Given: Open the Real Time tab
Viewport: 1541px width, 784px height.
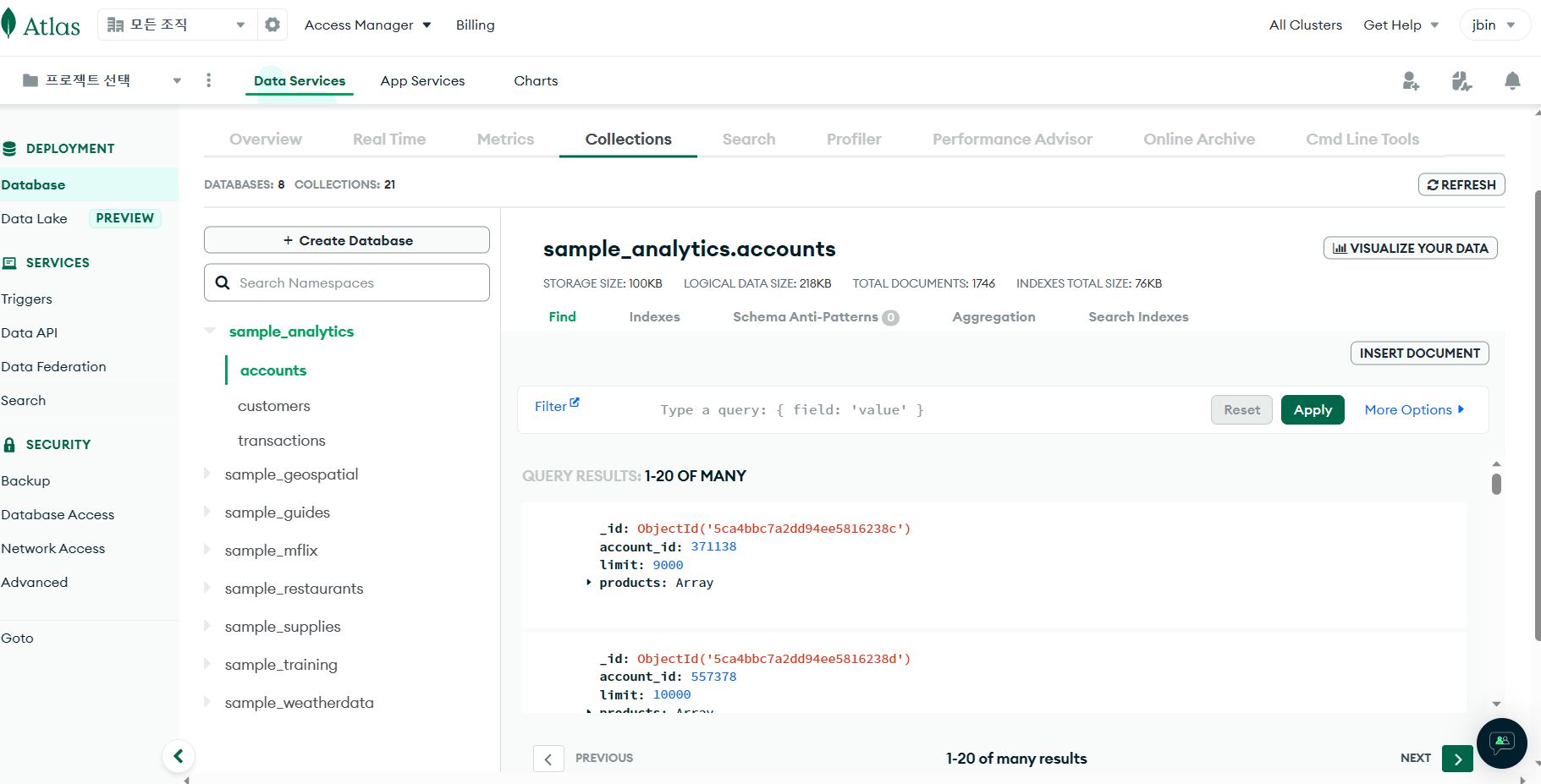Looking at the screenshot, I should 389,139.
